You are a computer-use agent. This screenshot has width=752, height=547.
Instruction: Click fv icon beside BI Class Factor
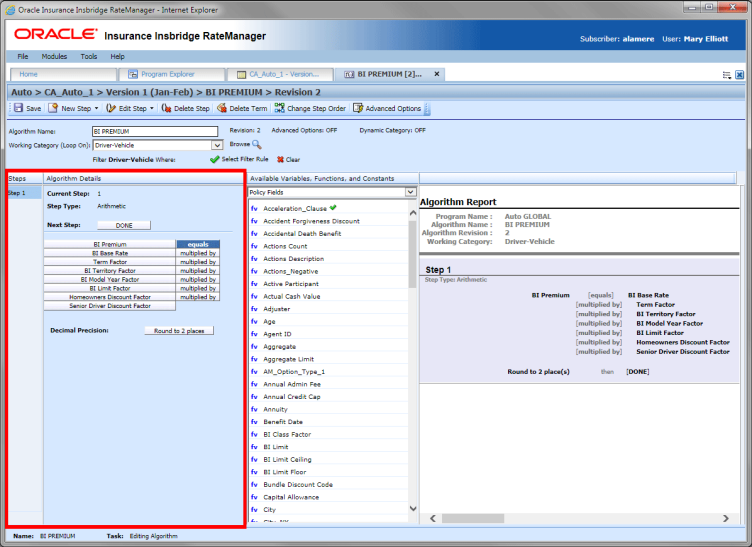click(254, 434)
